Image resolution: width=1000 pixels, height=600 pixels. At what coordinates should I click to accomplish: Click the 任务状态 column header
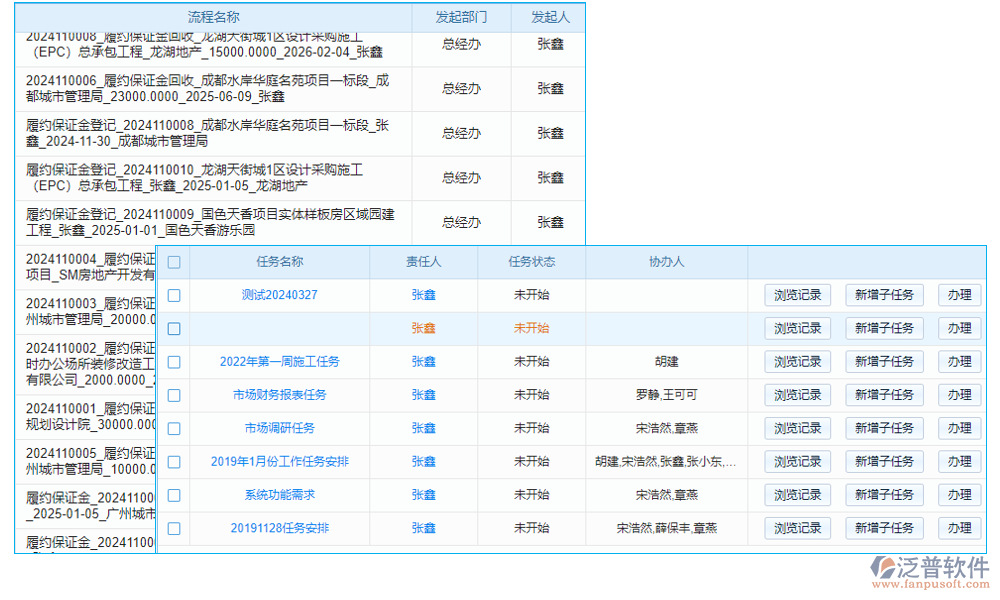tap(534, 261)
